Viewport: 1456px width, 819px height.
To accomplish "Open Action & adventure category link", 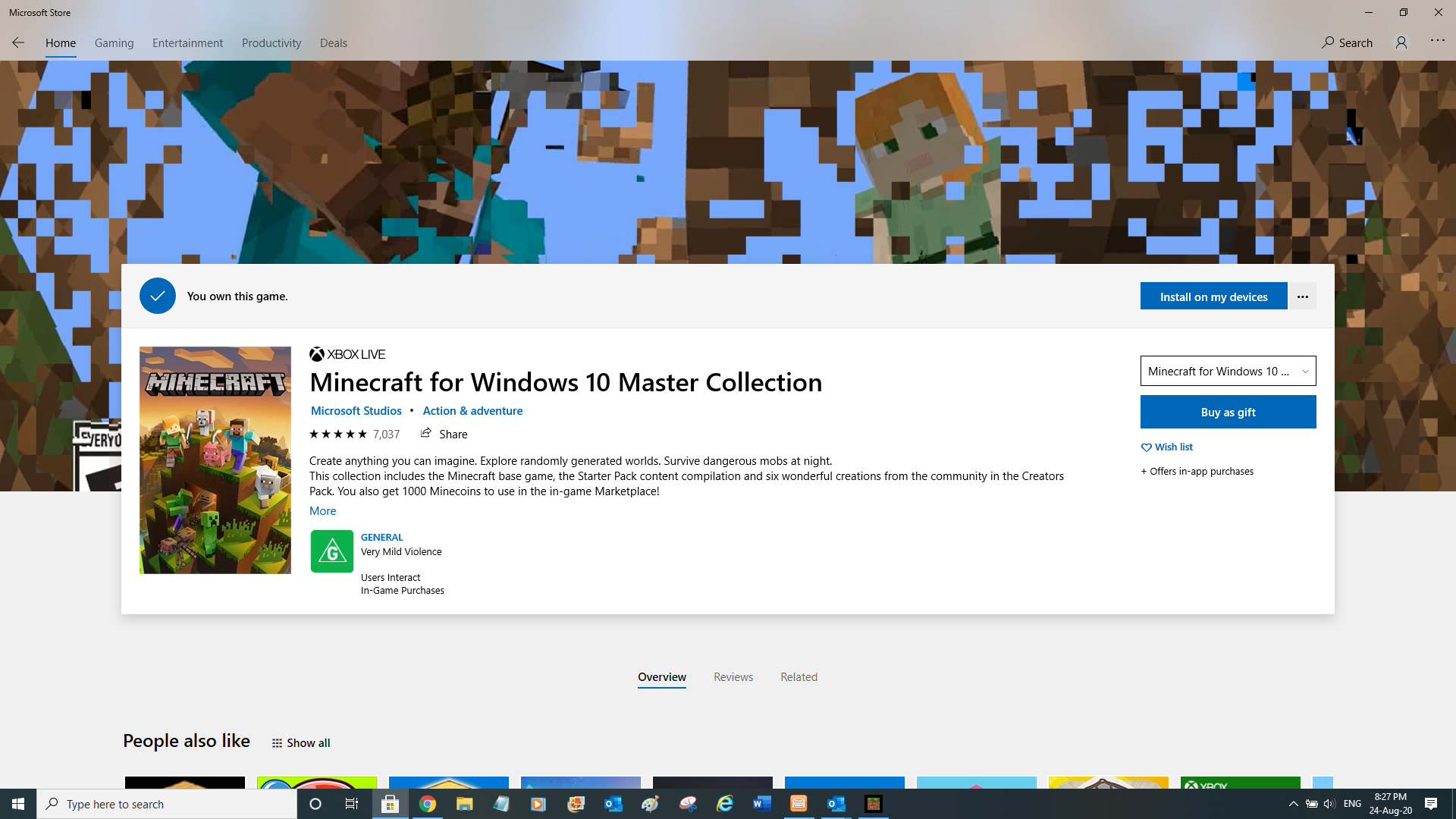I will (x=472, y=411).
